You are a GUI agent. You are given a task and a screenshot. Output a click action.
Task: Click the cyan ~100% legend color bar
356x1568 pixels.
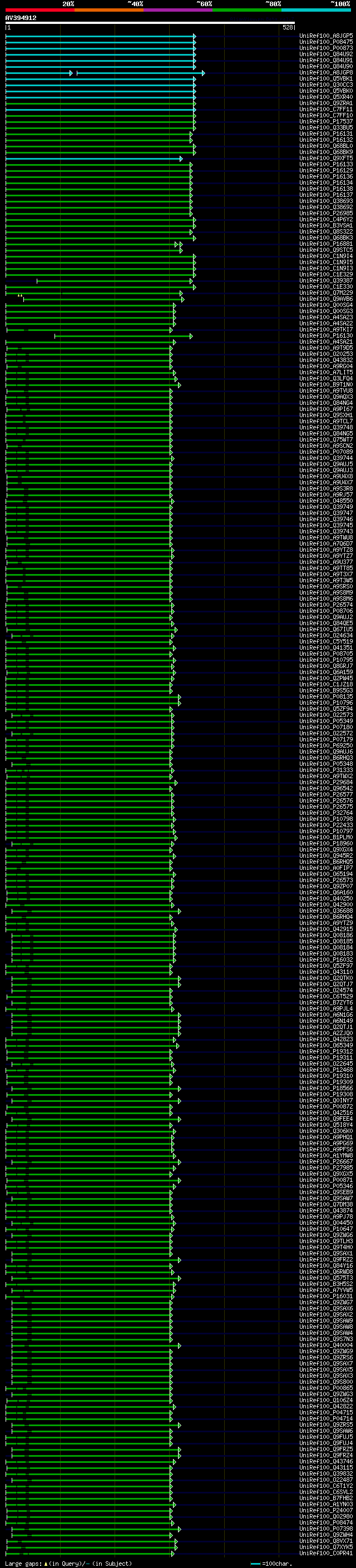316,10
